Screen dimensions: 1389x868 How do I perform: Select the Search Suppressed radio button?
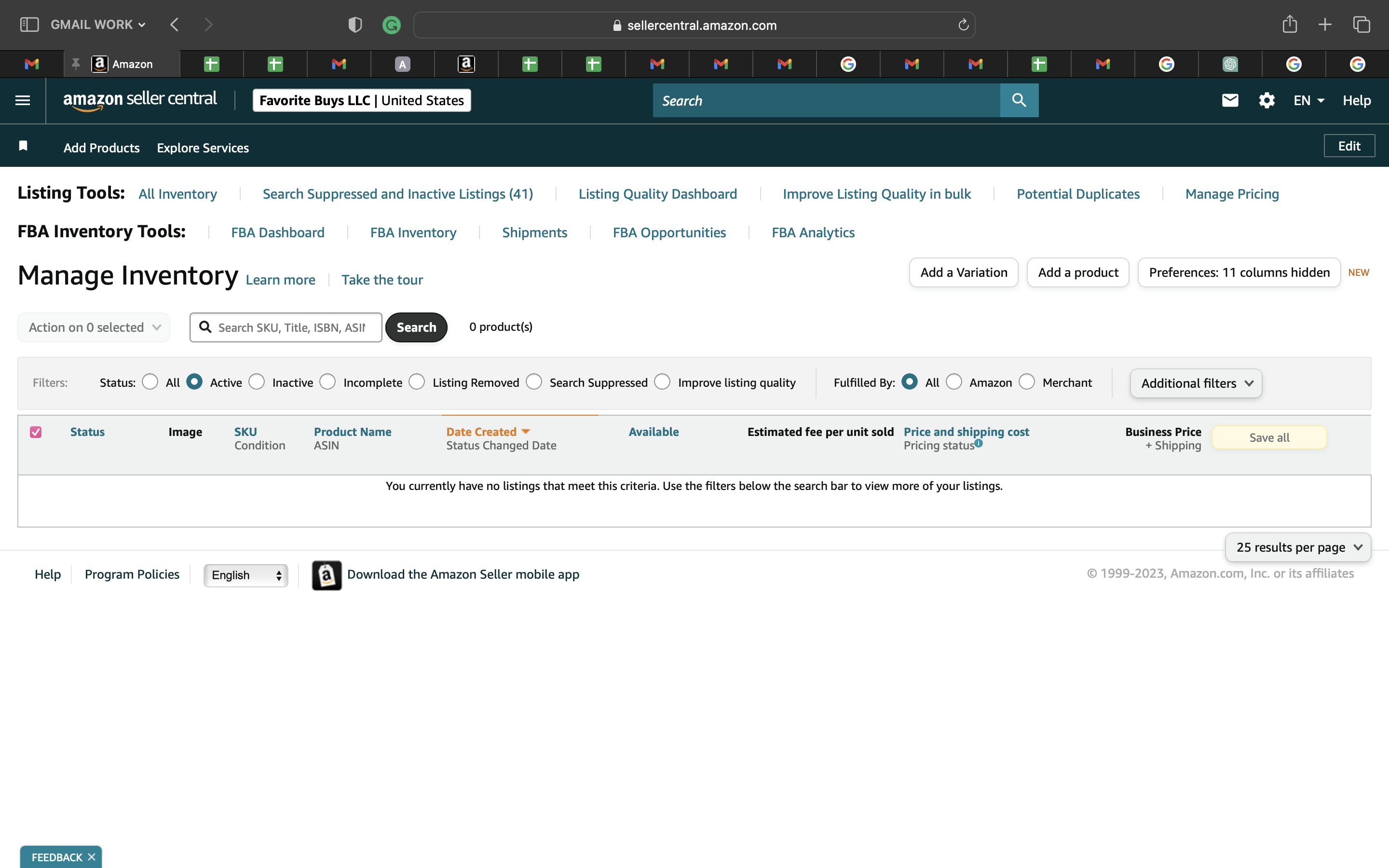pos(534,382)
